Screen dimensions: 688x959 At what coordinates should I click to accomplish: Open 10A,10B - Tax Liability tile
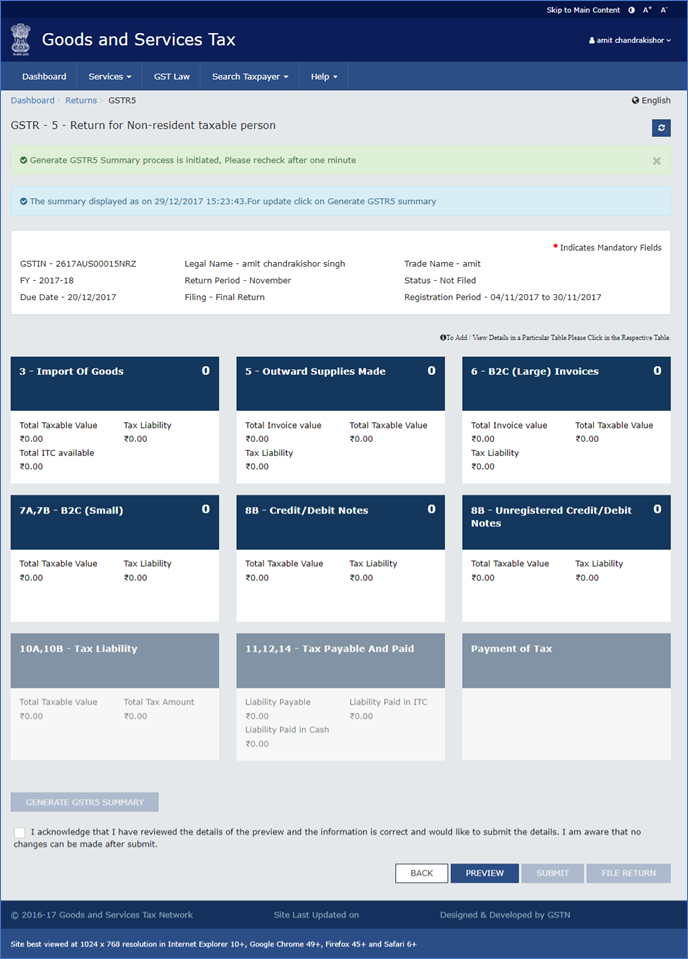[114, 697]
